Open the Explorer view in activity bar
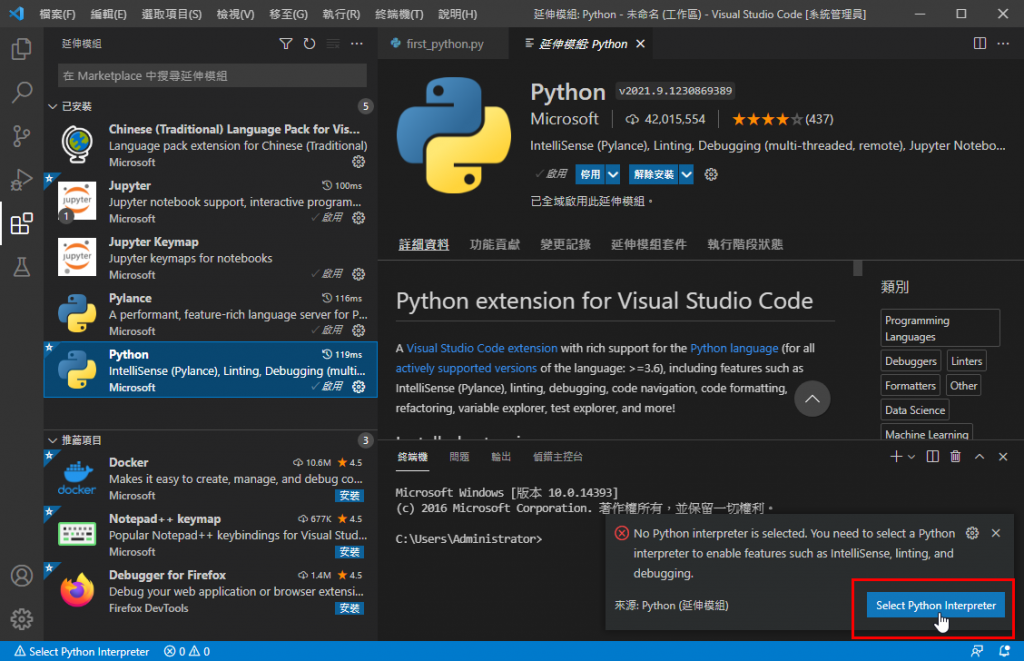Viewport: 1024px width, 661px height. point(22,49)
